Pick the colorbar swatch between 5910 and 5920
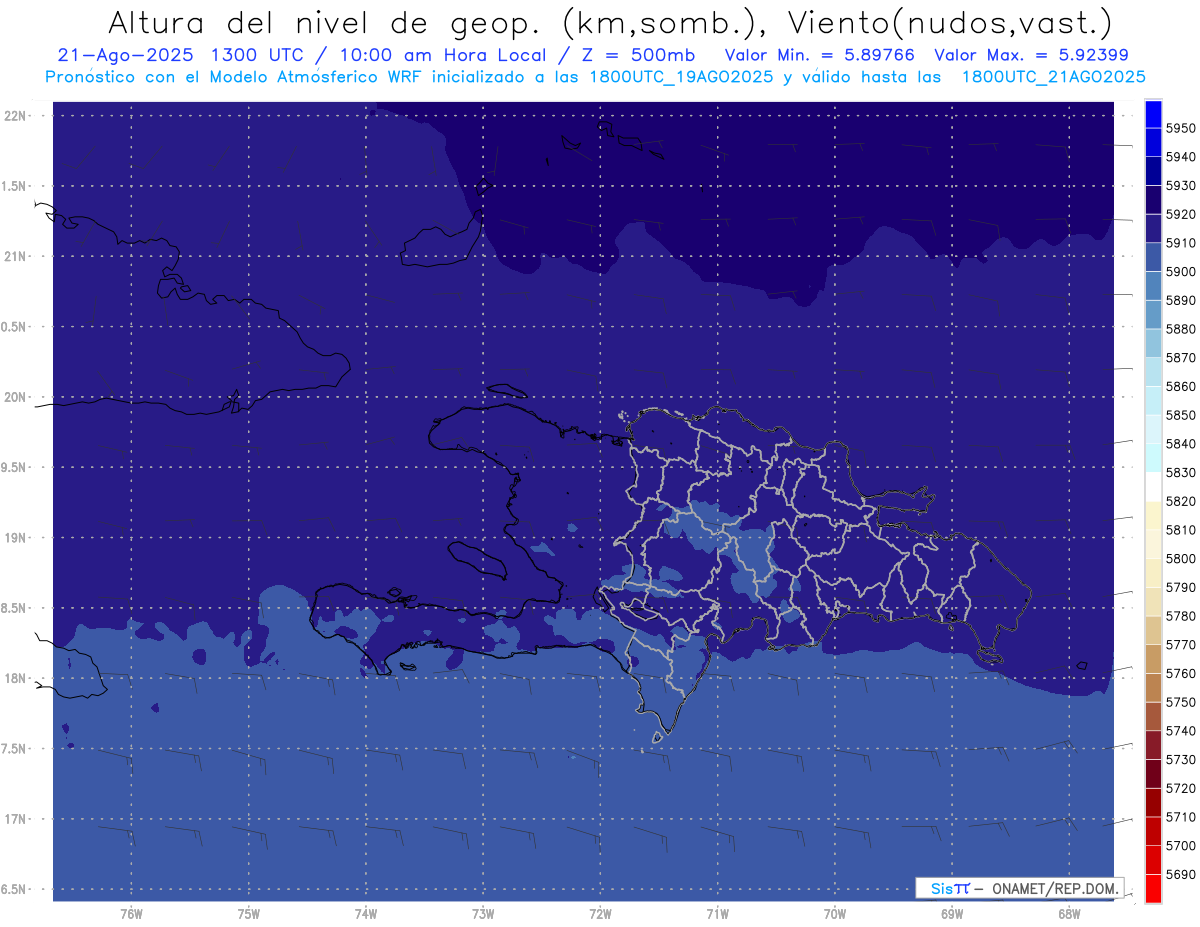 1152,228
